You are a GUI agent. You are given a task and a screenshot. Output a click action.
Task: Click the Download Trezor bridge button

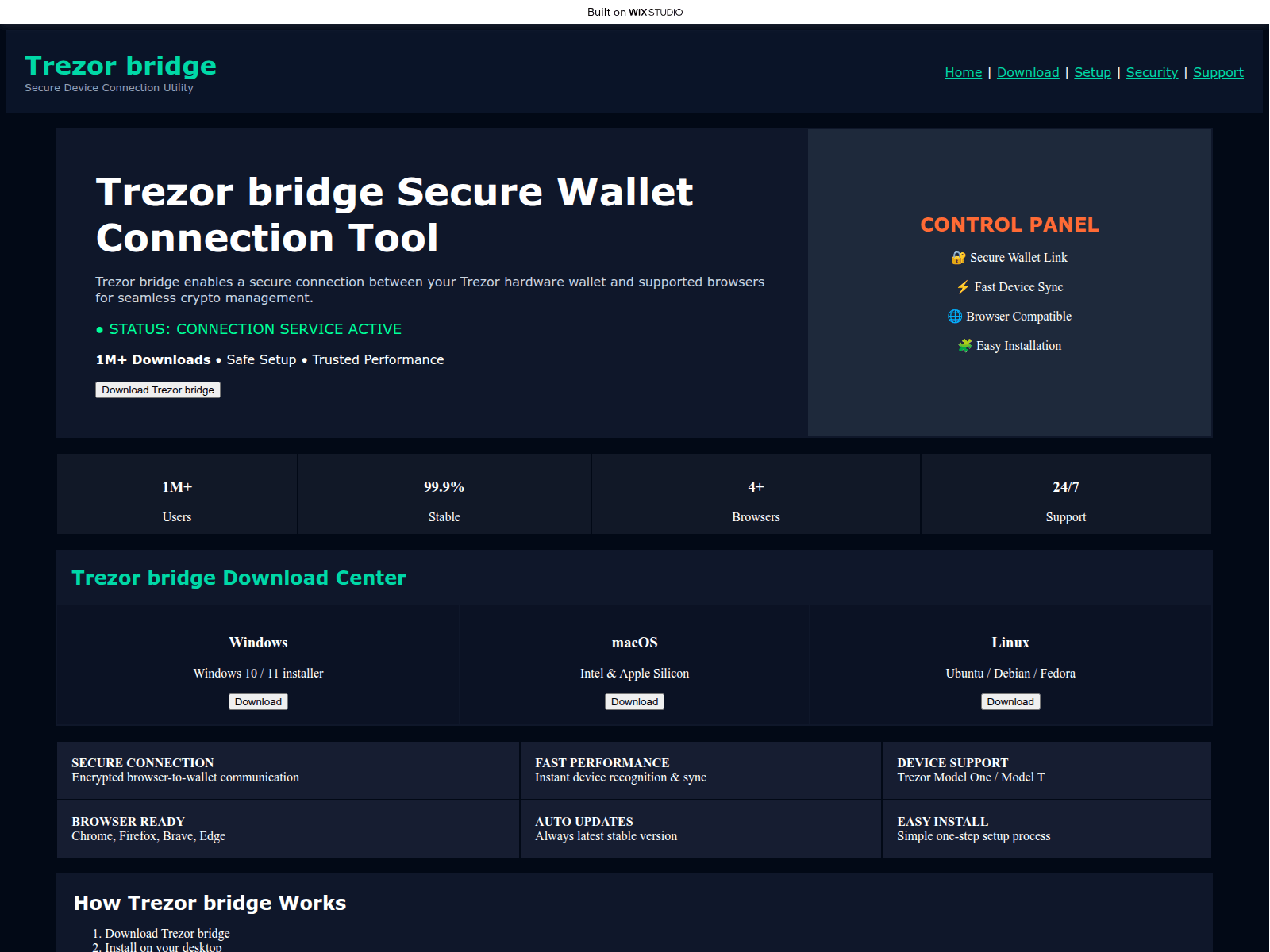click(x=158, y=390)
